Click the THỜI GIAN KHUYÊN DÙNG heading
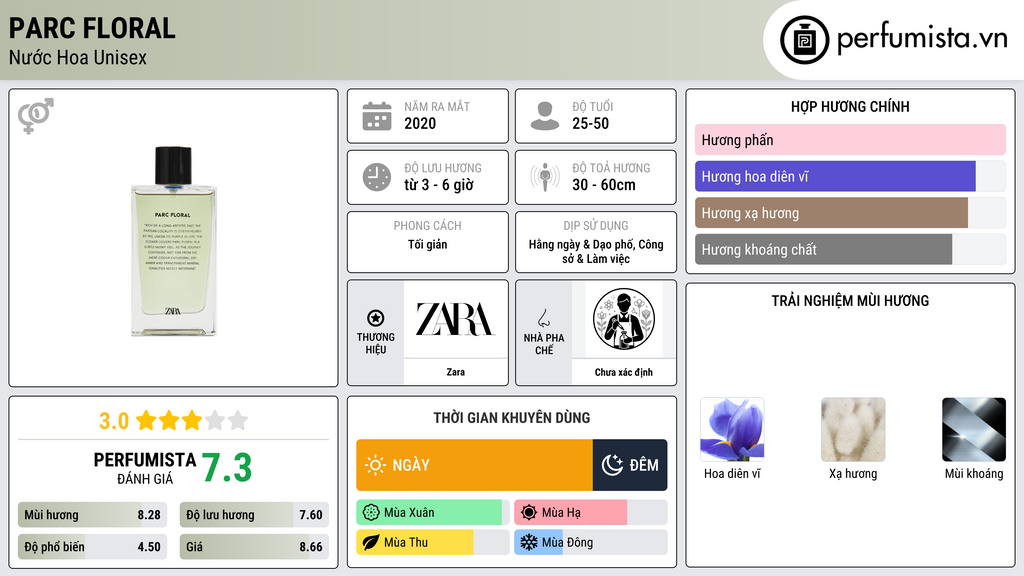This screenshot has height=576, width=1024. point(511,417)
